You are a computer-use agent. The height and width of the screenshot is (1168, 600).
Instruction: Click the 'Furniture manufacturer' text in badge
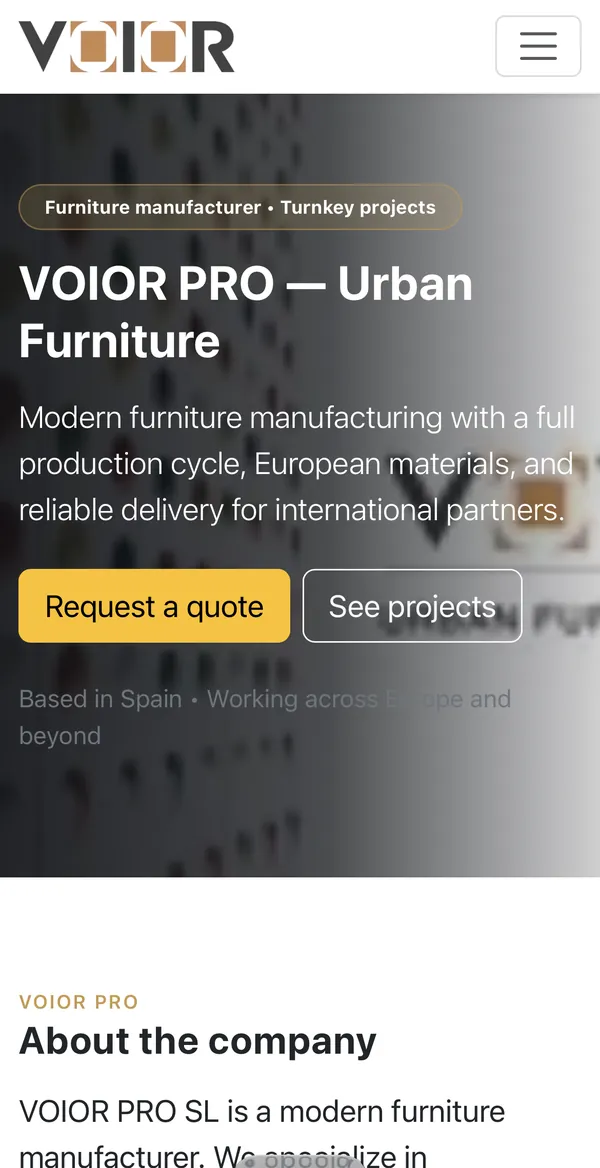[153, 207]
